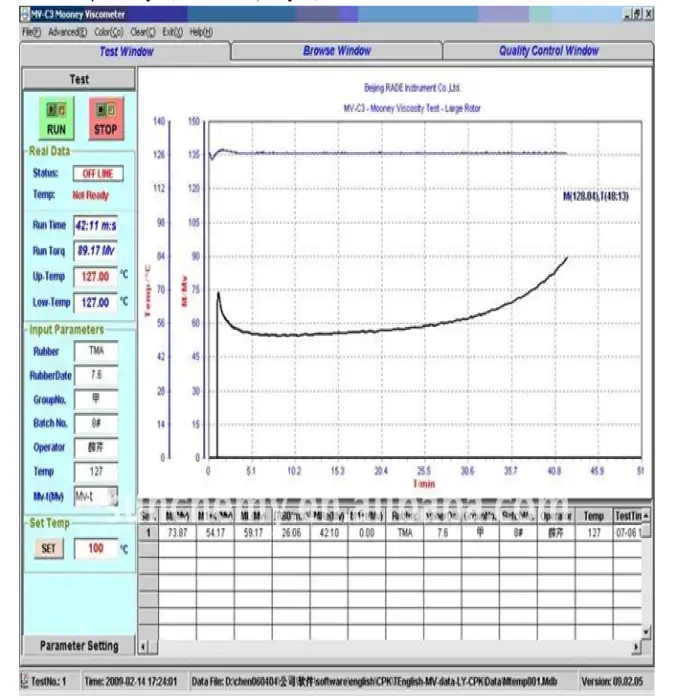Open the Mv-t dropdown list

click(113, 496)
